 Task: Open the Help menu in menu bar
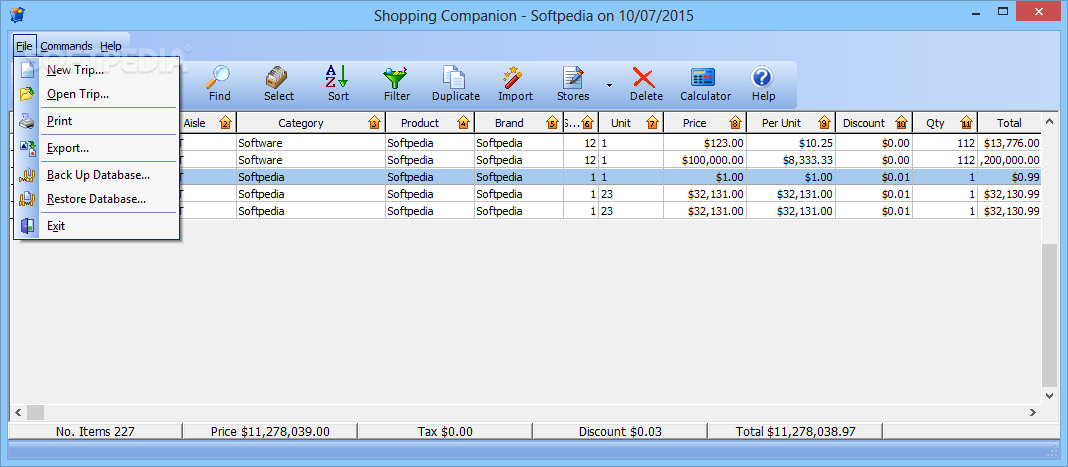pos(110,46)
